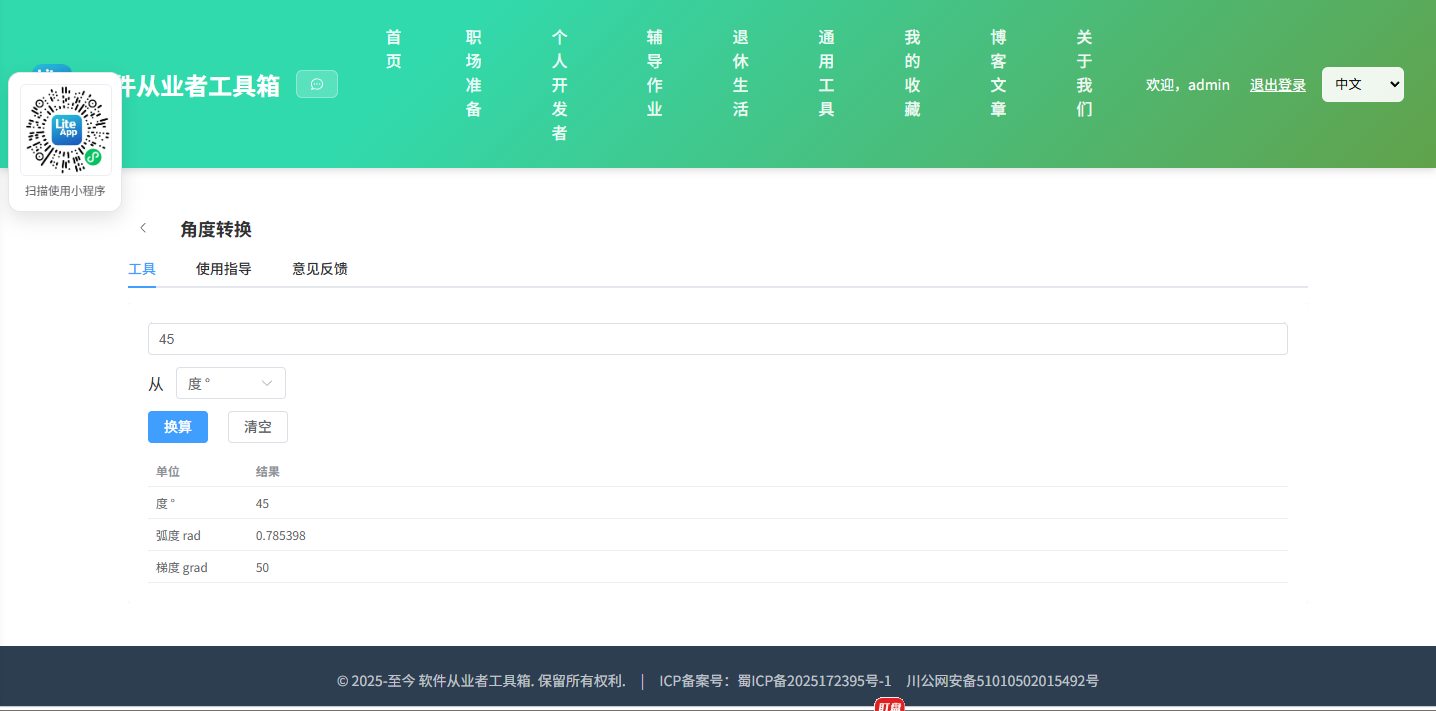Select the 工具 tab
The width and height of the screenshot is (1436, 711).
click(x=142, y=268)
